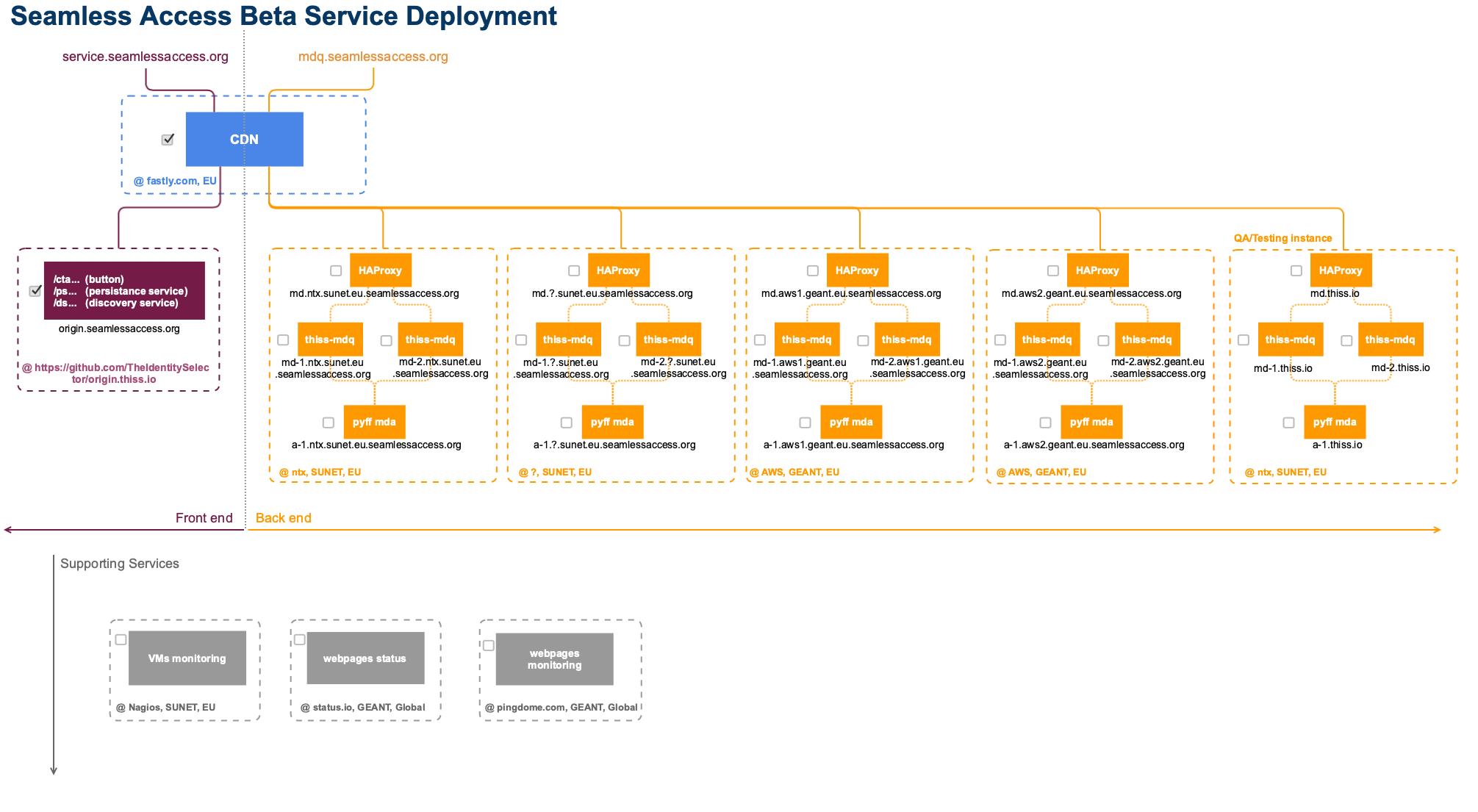1478x812 pixels.
Task: Click the page title Seamless Access Beta Service Deployment
Action: pyautogui.click(x=284, y=16)
